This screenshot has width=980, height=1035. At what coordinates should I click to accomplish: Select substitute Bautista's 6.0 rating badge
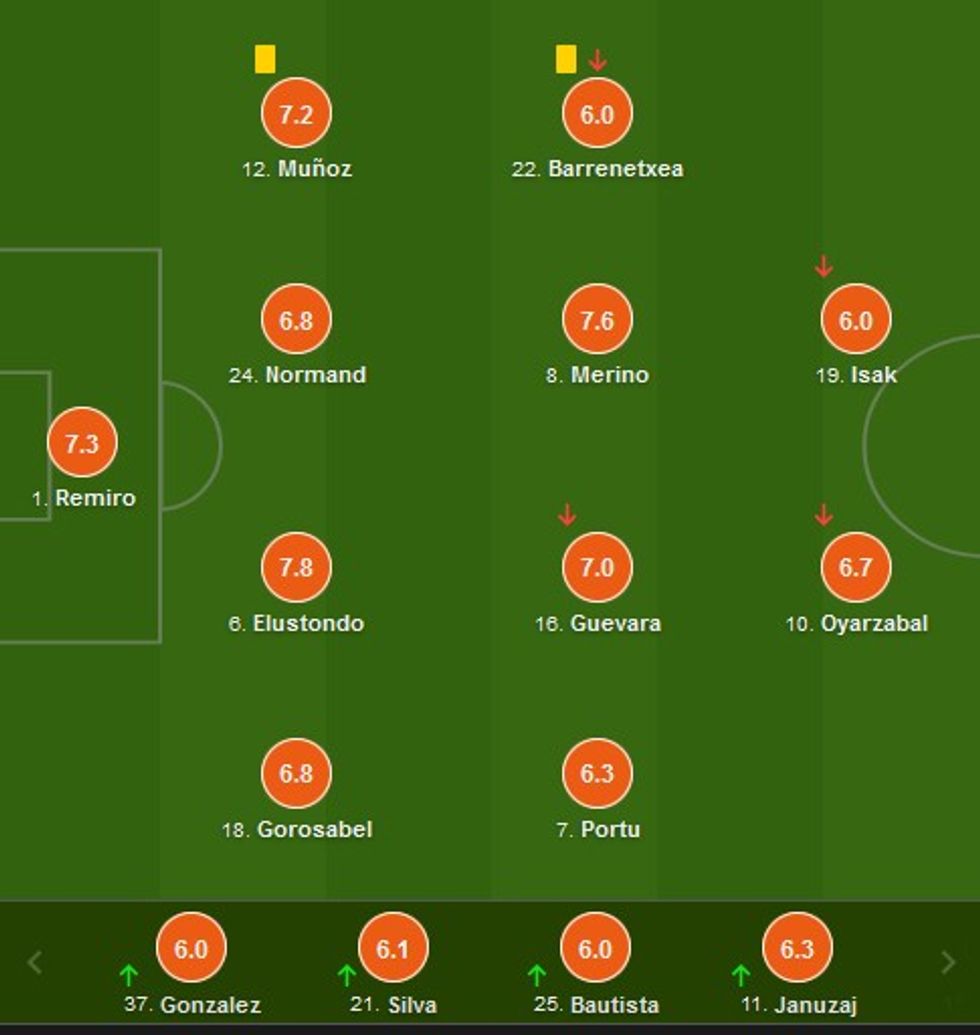[x=595, y=948]
